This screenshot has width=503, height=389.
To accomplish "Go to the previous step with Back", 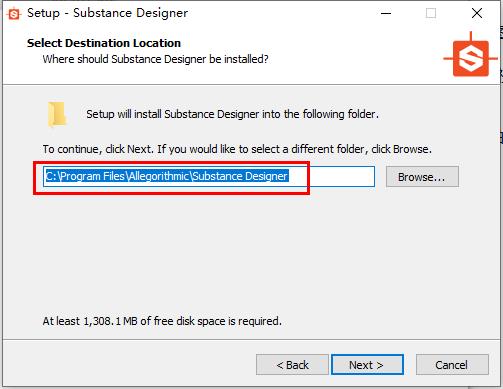I will pyautogui.click(x=292, y=365).
